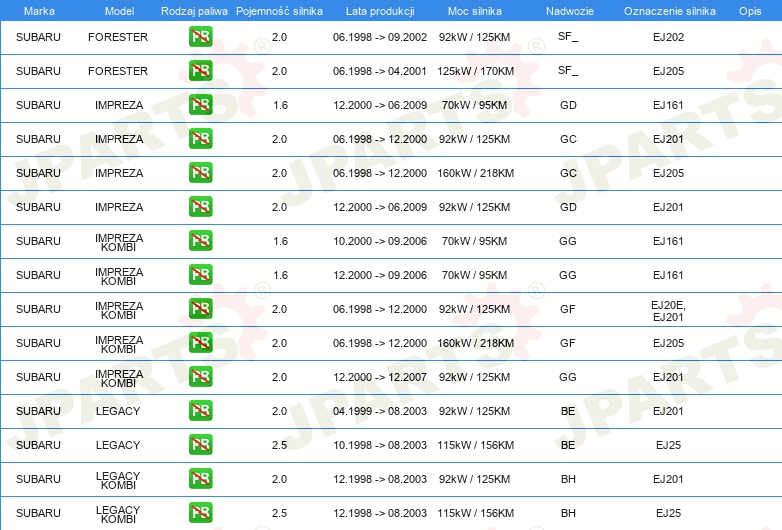Viewport: 782px width, 530px height.
Task: Select the engine code cell EJ202
Action: coord(668,37)
